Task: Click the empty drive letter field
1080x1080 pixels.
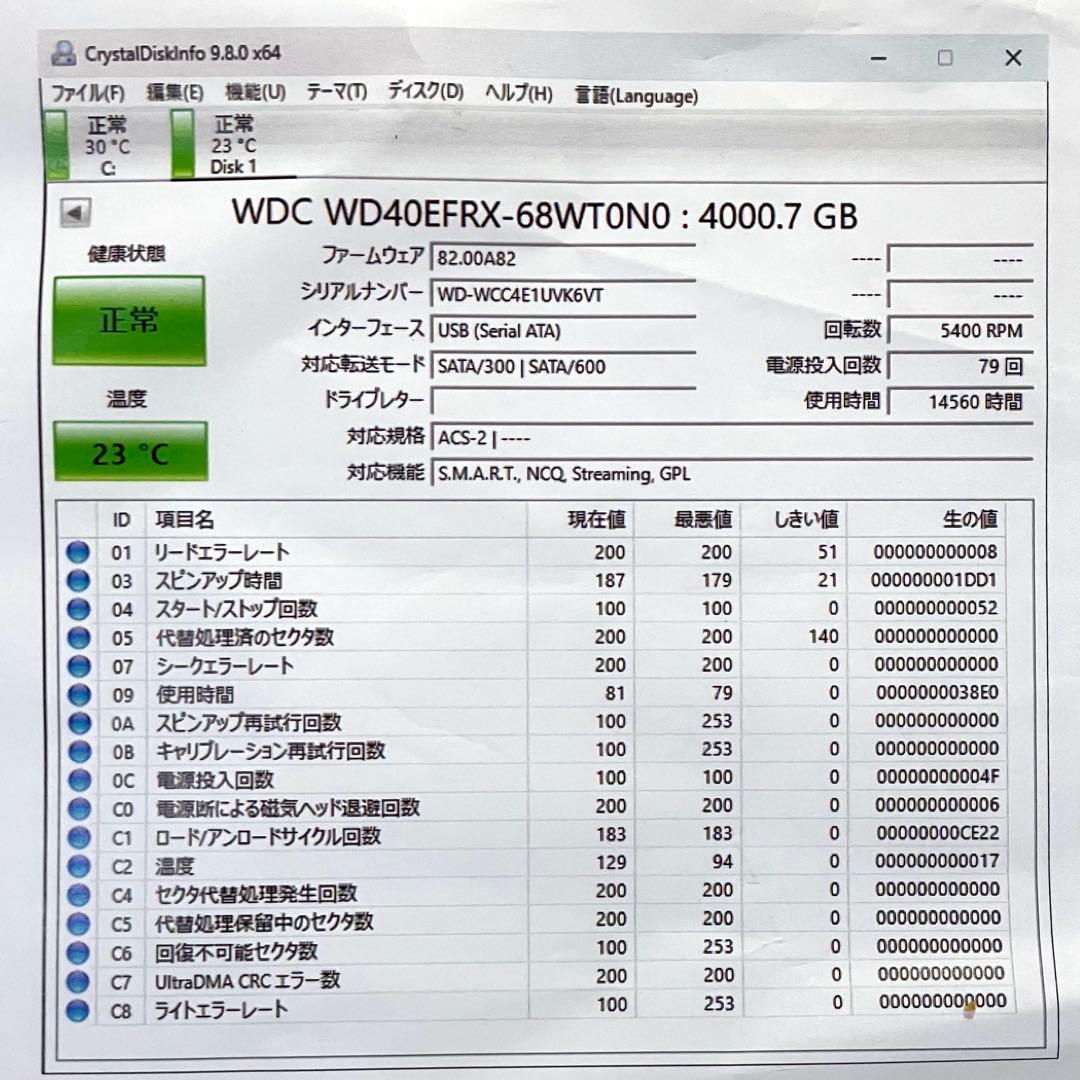Action: point(563,401)
